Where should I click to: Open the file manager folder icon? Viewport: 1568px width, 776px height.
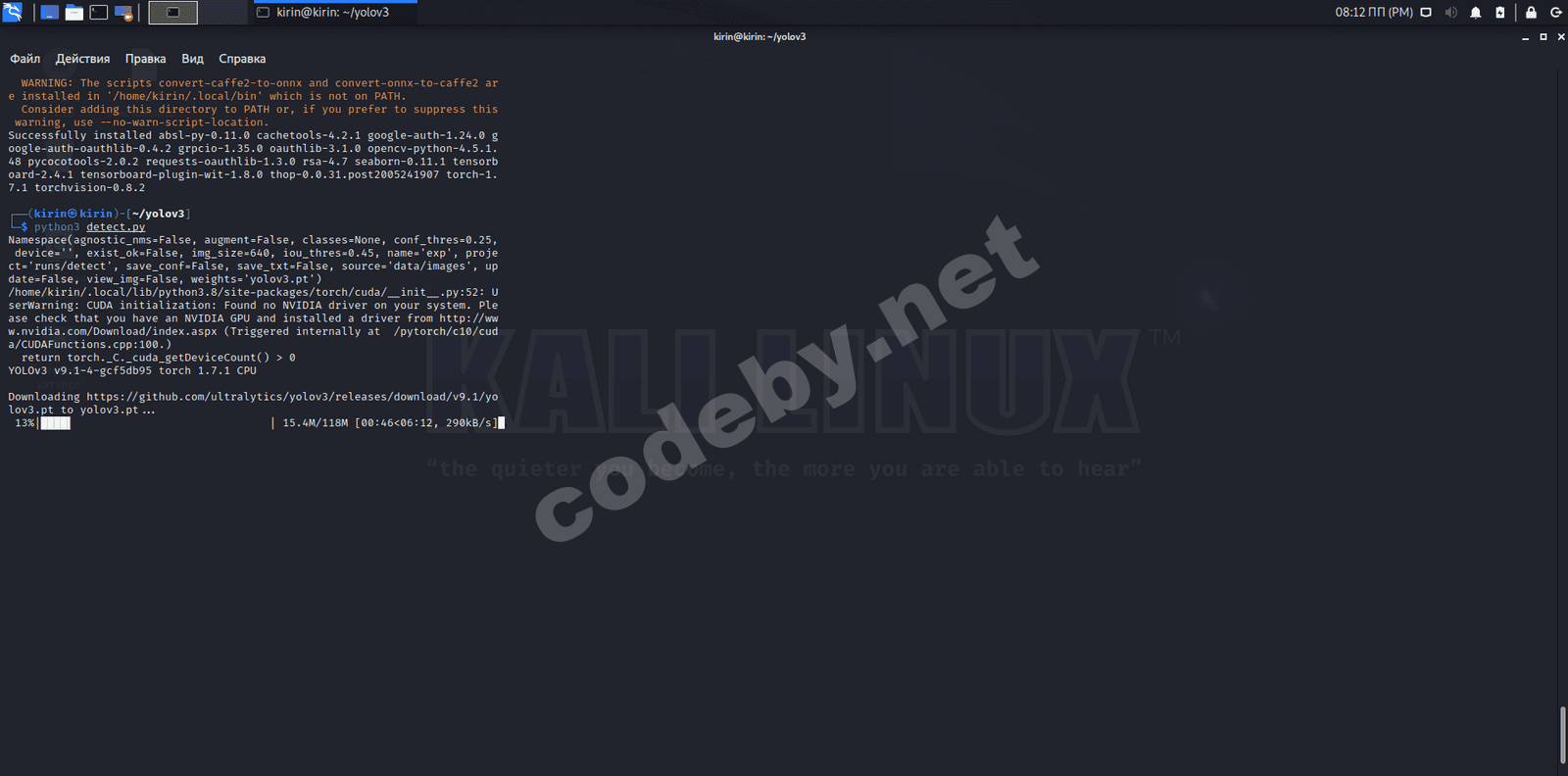pyautogui.click(x=73, y=13)
